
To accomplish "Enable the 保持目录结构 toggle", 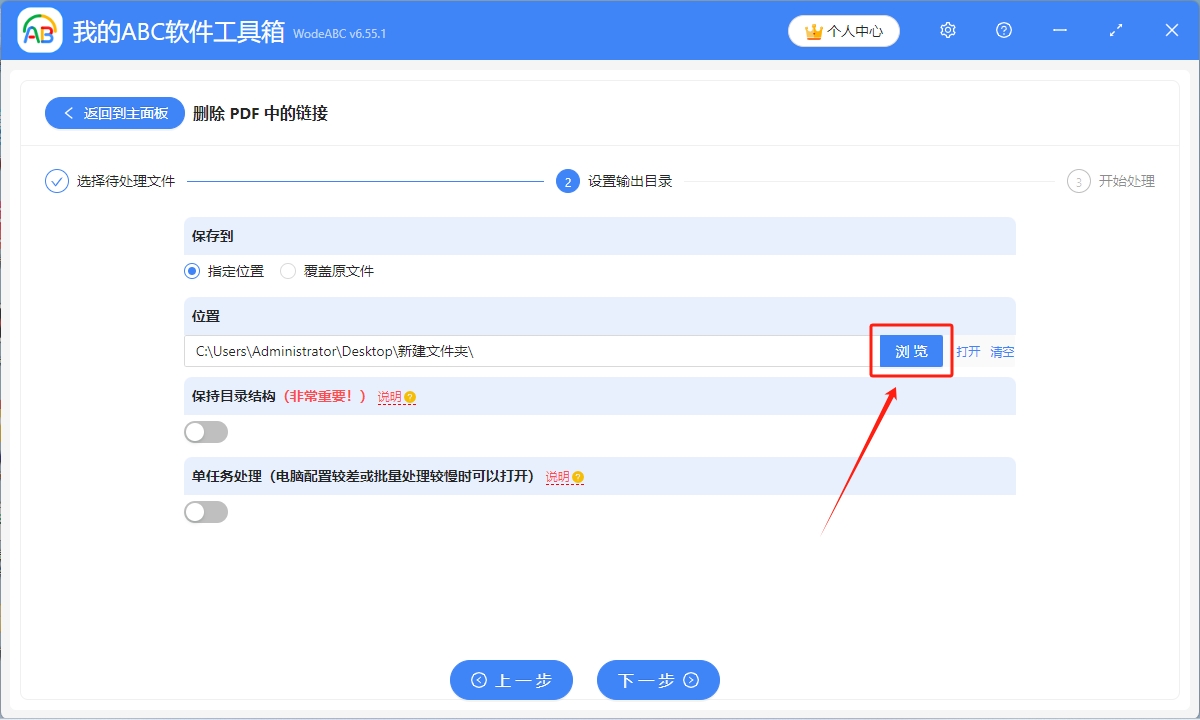I will 205,431.
